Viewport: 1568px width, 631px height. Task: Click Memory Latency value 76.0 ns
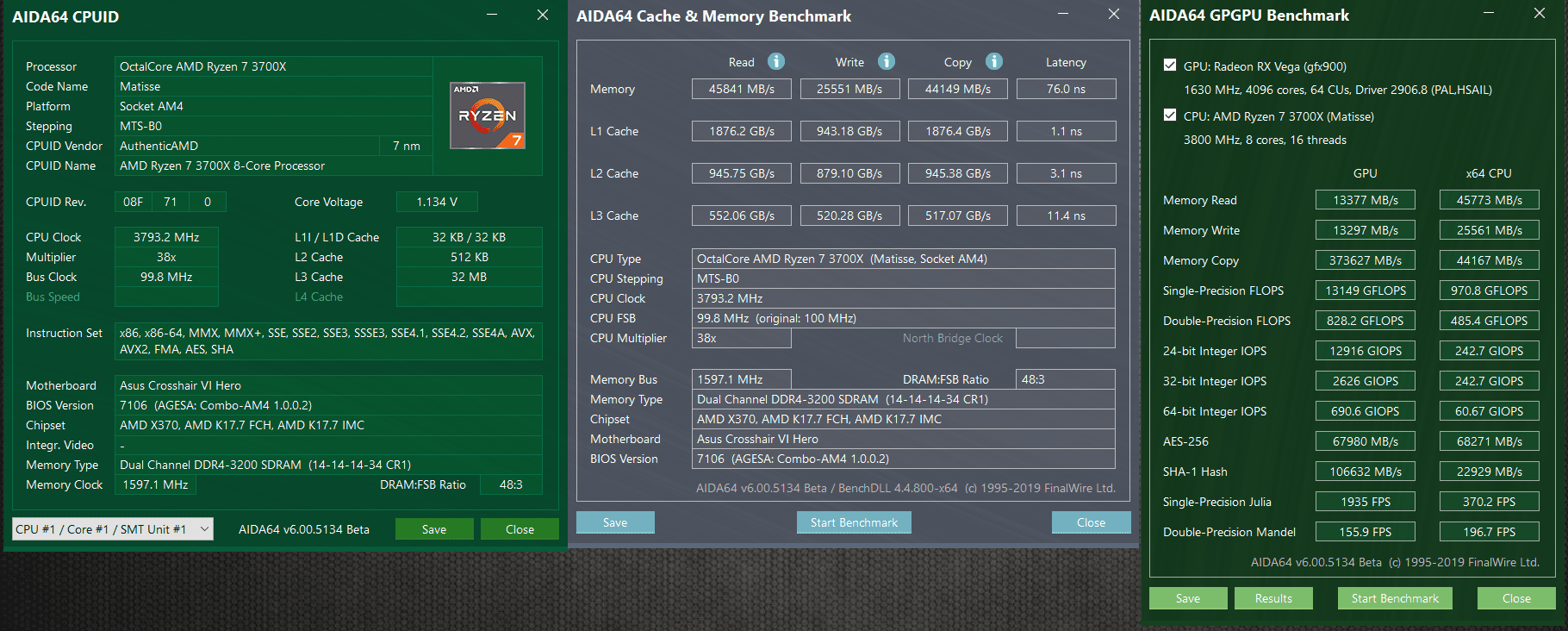pos(1067,89)
